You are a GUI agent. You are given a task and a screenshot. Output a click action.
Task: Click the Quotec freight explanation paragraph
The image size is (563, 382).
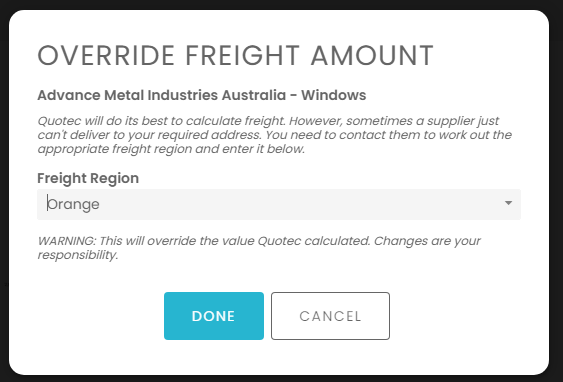tap(275, 135)
